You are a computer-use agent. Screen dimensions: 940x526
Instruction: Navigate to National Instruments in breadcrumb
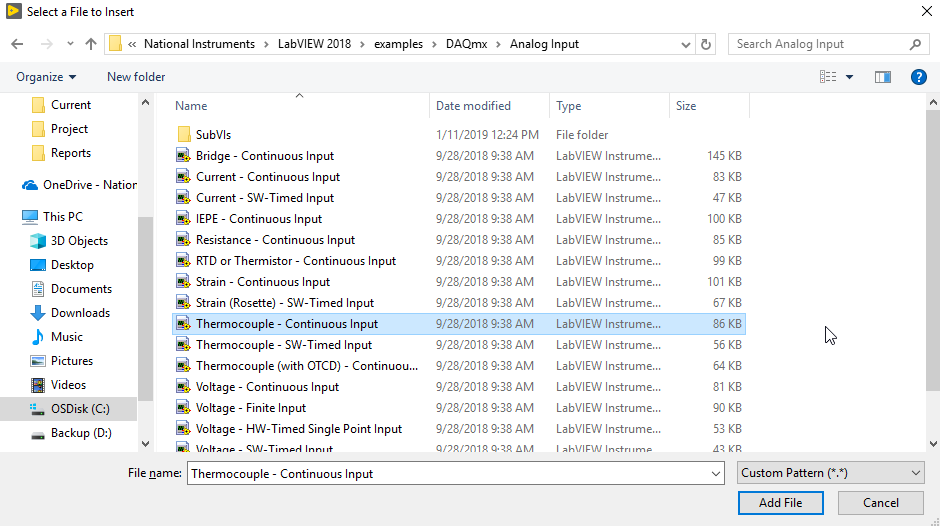pos(199,44)
